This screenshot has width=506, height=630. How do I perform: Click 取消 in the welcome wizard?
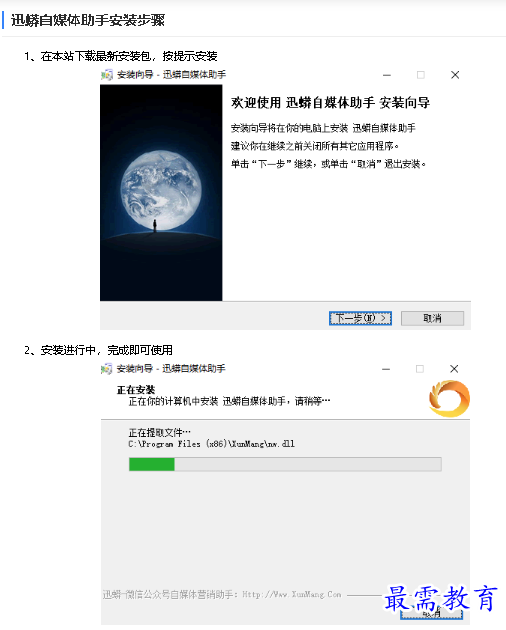click(432, 318)
